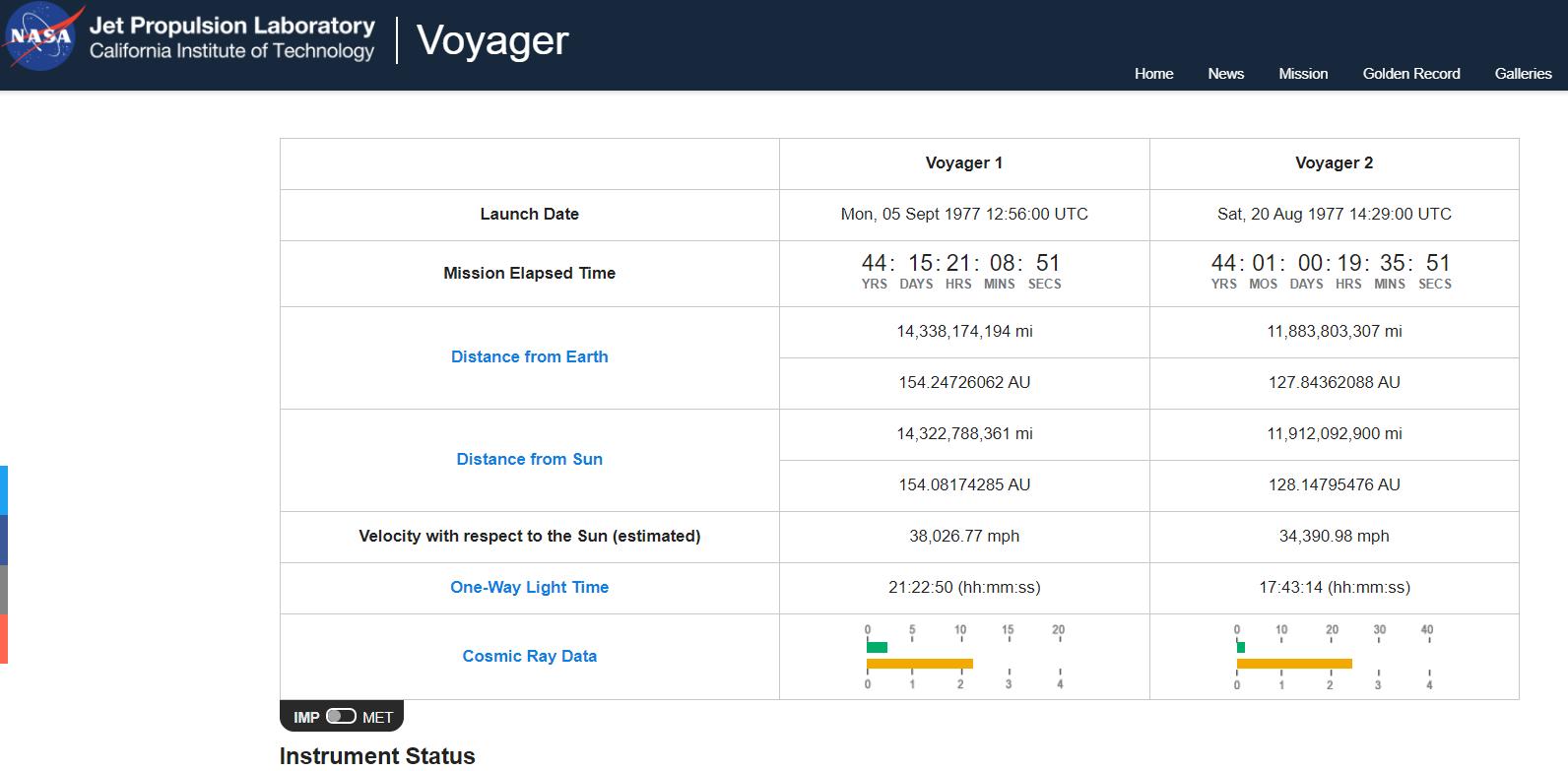This screenshot has height=771, width=1568.
Task: Follow the Distance from Sun link
Action: (x=530, y=460)
